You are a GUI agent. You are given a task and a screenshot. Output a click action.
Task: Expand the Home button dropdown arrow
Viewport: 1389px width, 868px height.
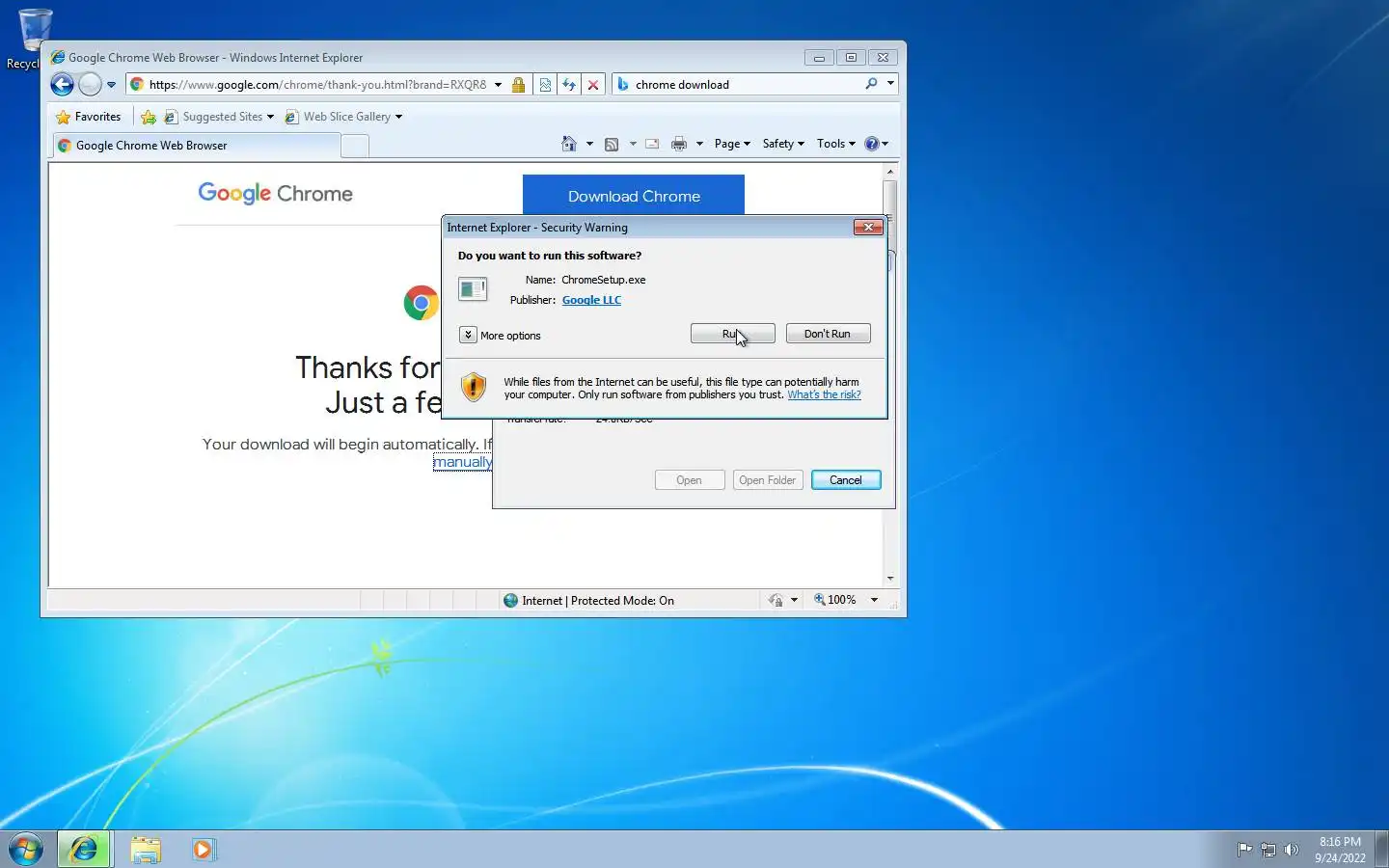(x=589, y=144)
